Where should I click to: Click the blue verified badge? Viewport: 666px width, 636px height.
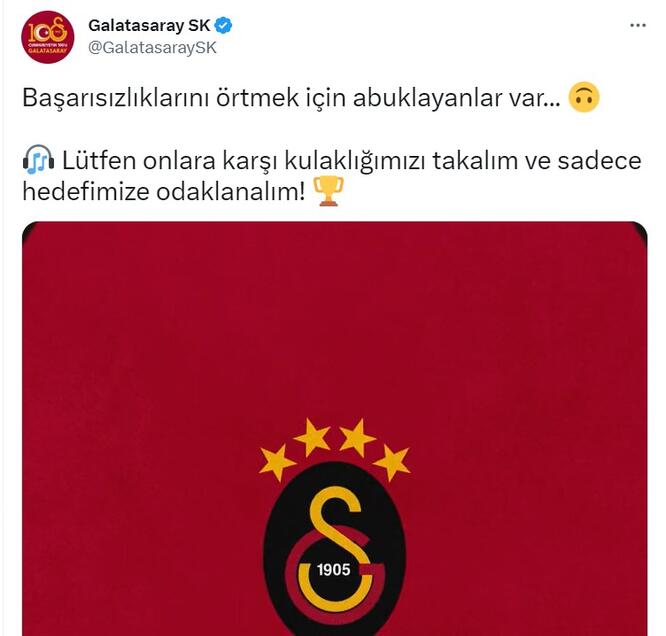pyautogui.click(x=223, y=26)
